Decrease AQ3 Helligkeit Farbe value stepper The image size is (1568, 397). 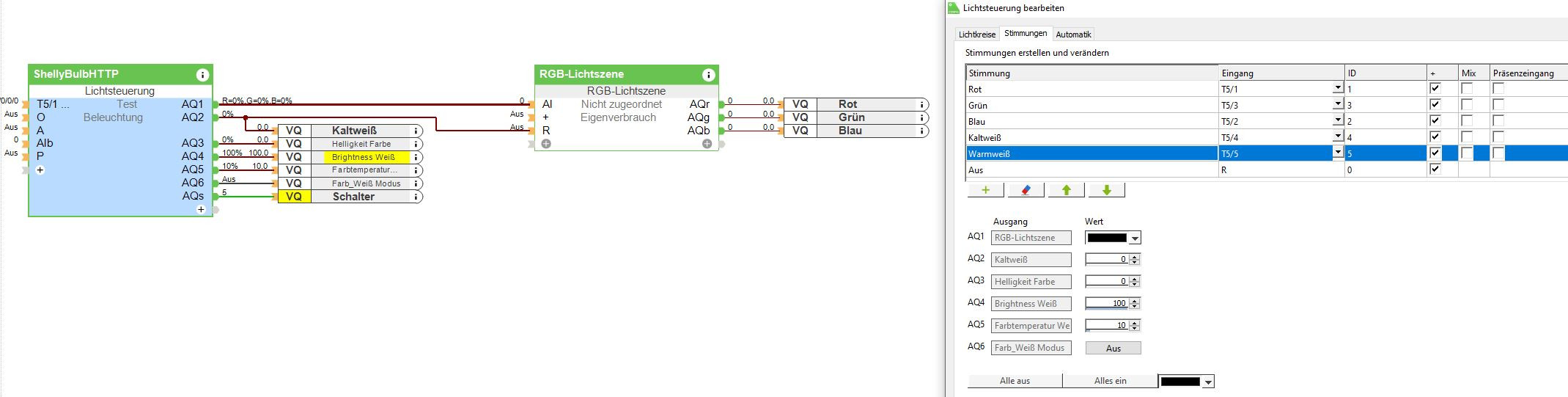click(1135, 284)
